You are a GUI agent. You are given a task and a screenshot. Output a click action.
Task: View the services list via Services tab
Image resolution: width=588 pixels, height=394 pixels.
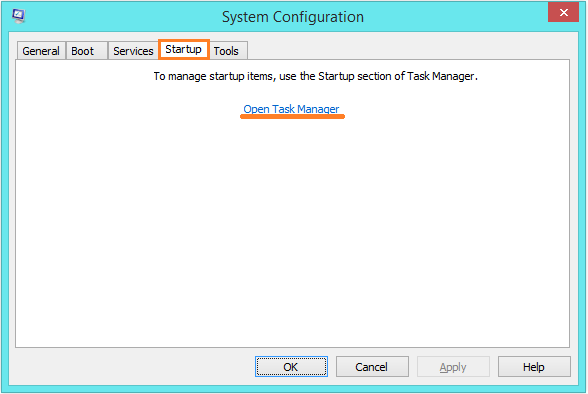click(x=133, y=51)
